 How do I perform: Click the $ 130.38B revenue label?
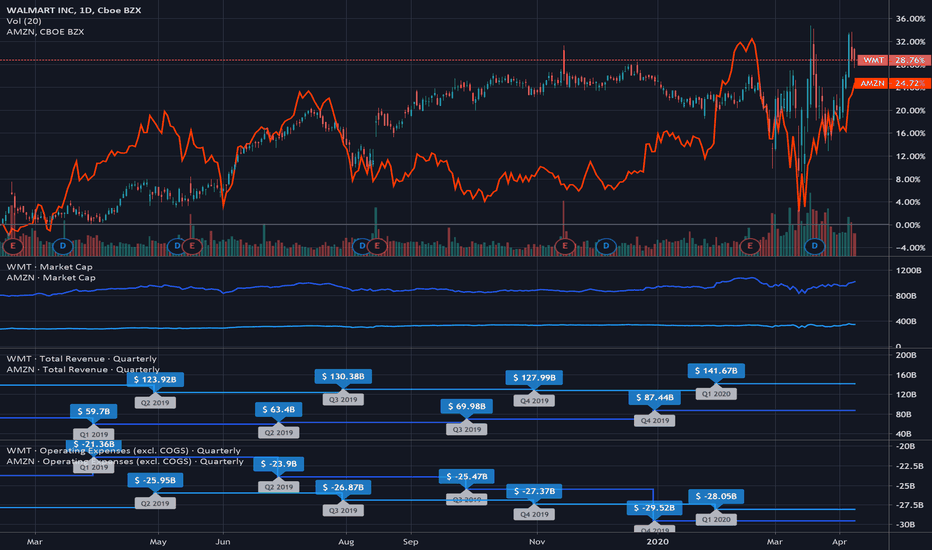coord(343,376)
